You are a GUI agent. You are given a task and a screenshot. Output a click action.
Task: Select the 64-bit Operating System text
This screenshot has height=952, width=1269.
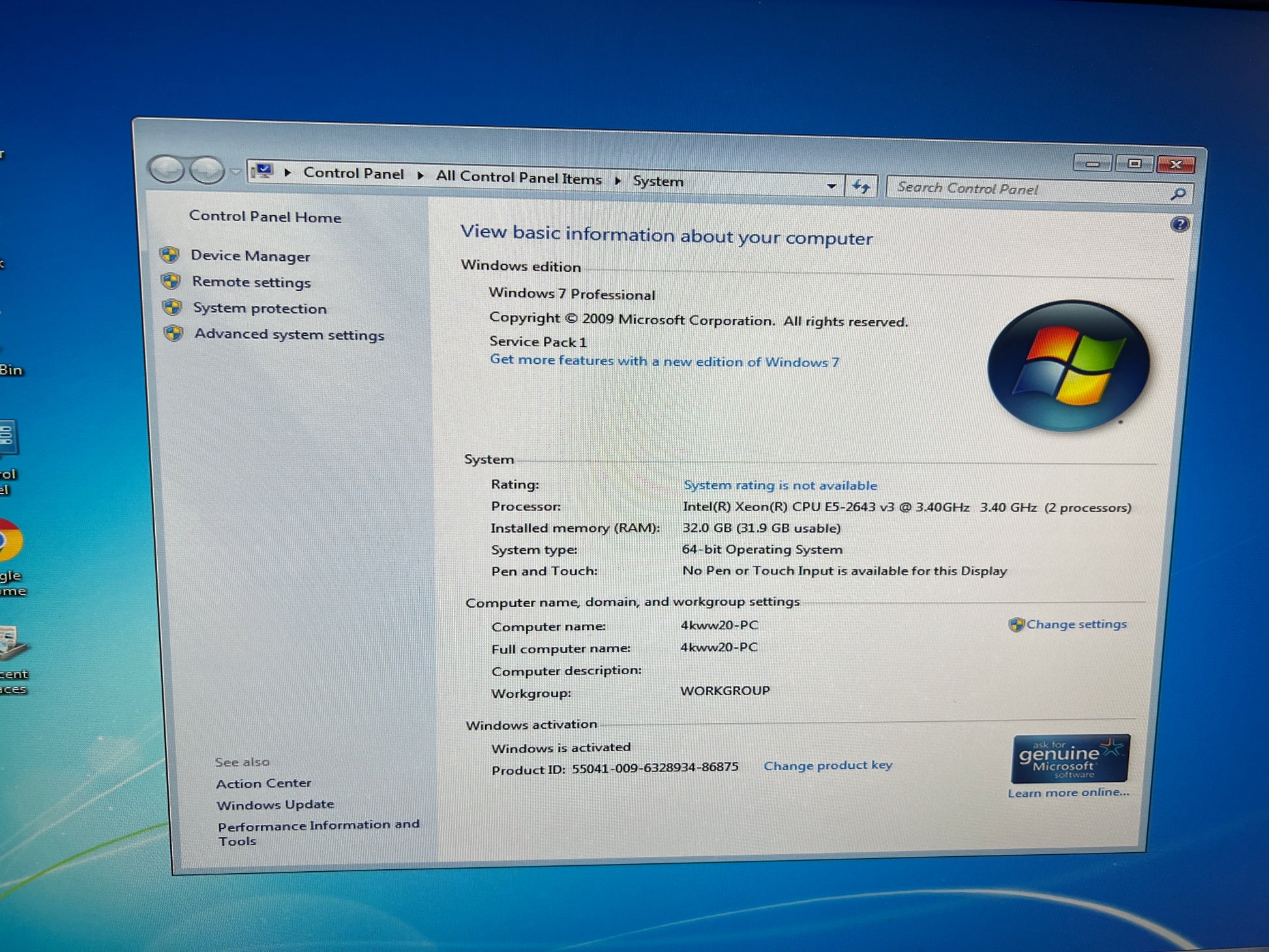[762, 550]
